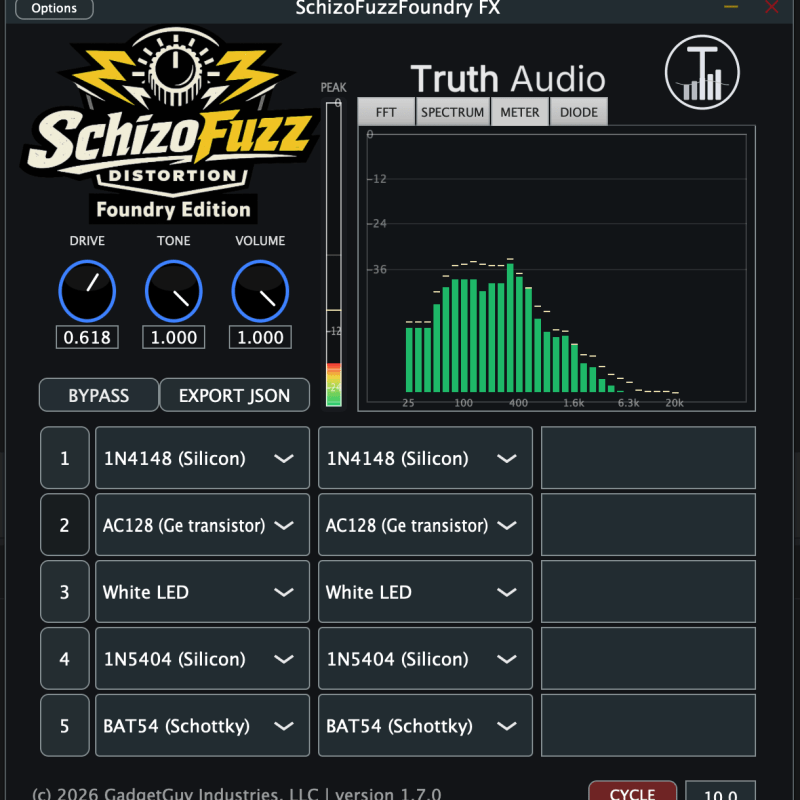This screenshot has height=800, width=800.
Task: Minimize the SchizoFuzzFoundry FX window
Action: [x=731, y=7]
